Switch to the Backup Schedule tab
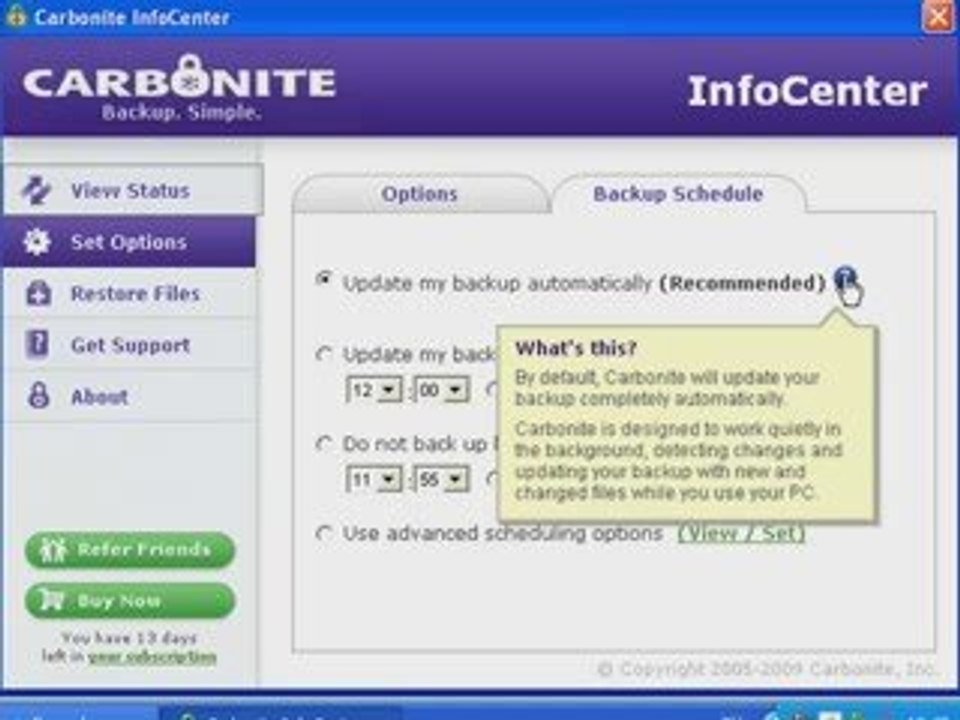The height and width of the screenshot is (720, 960). click(678, 194)
